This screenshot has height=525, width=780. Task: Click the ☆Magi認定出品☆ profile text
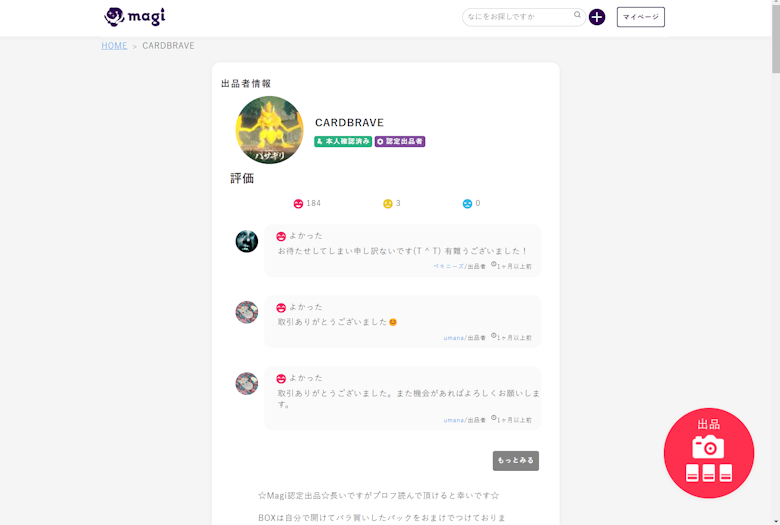click(x=379, y=496)
